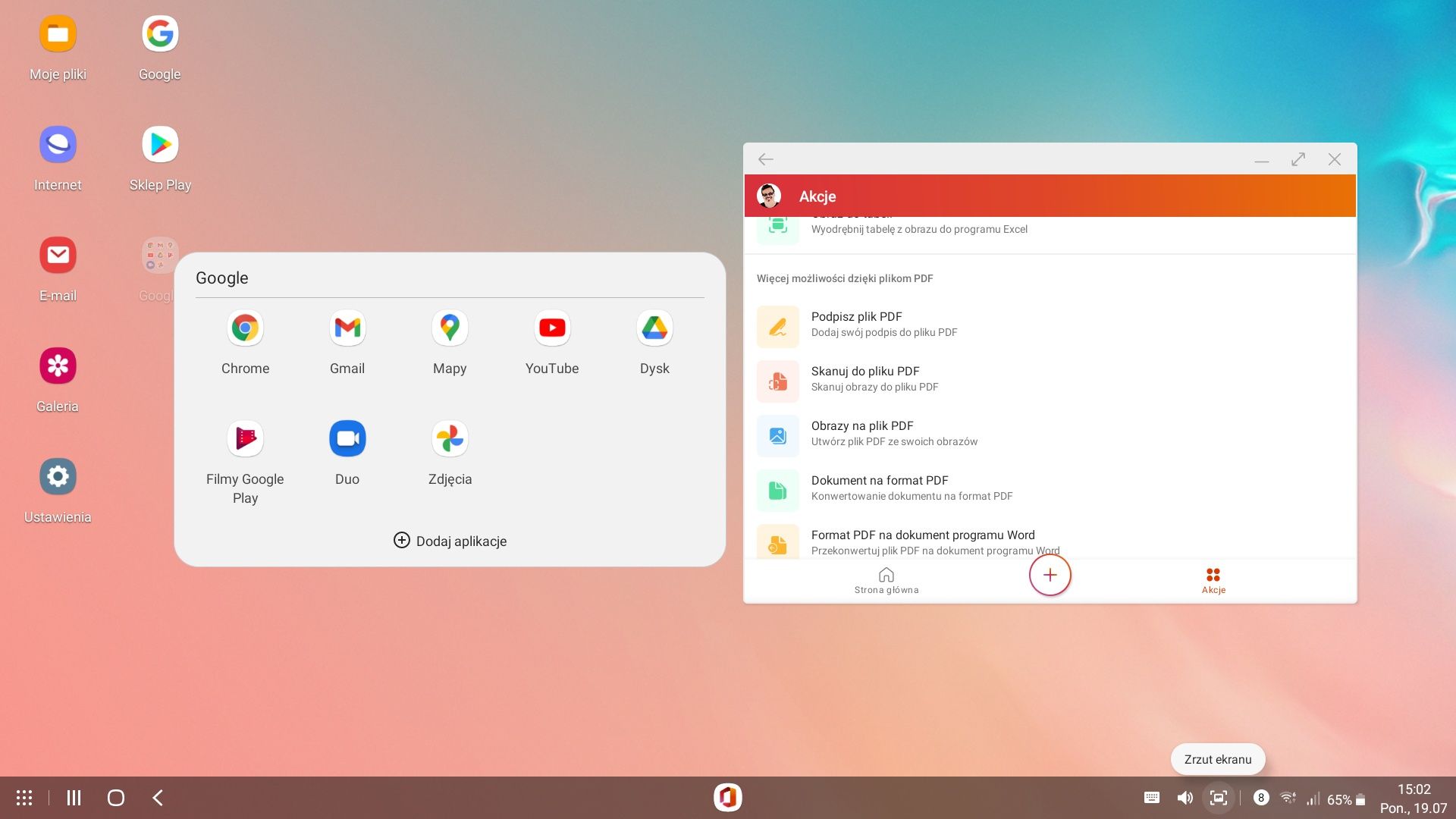Go back in the Office window
Screen dimensions: 1456x819
point(766,159)
